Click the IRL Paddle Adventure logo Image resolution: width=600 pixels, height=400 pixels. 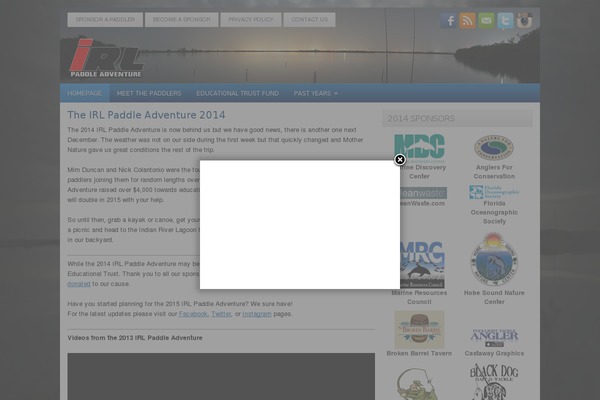click(106, 58)
